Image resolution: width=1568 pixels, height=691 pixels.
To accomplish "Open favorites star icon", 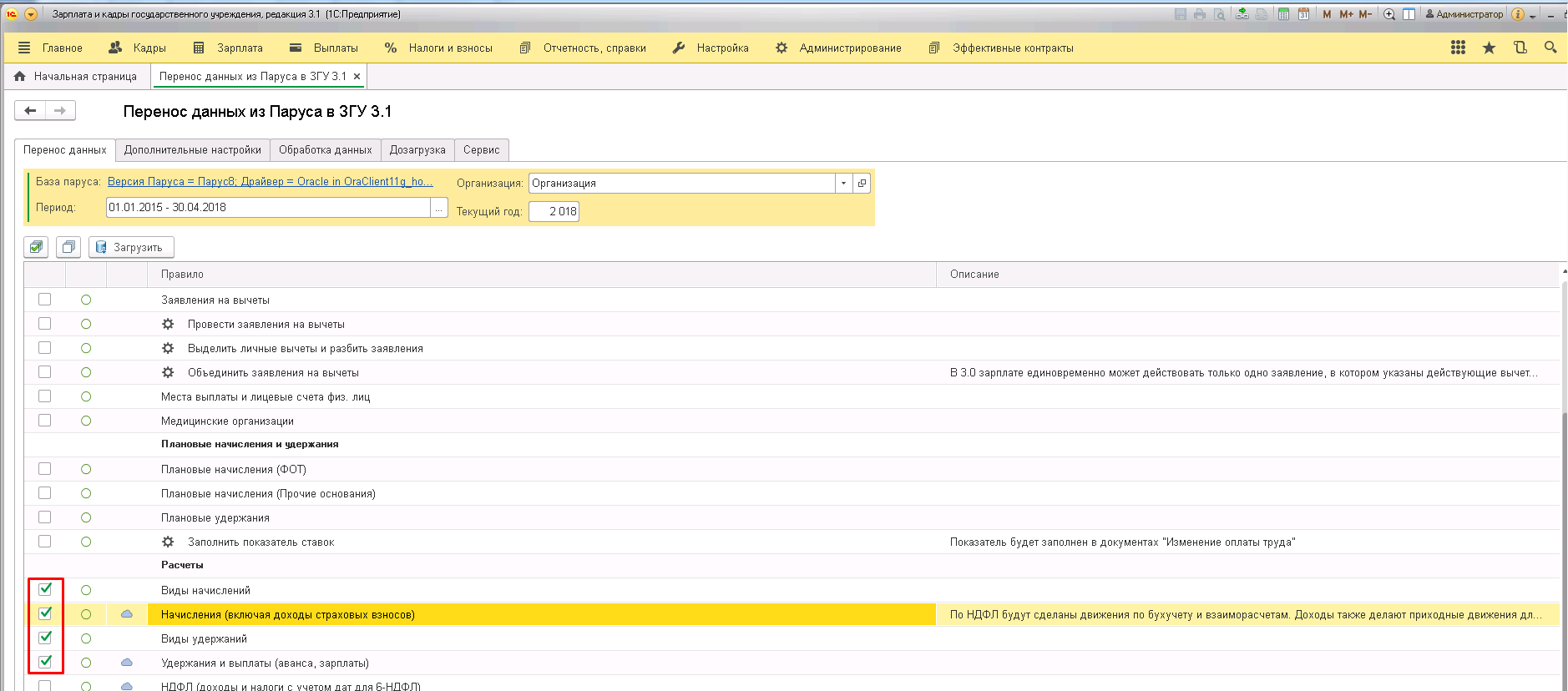I will click(1489, 48).
